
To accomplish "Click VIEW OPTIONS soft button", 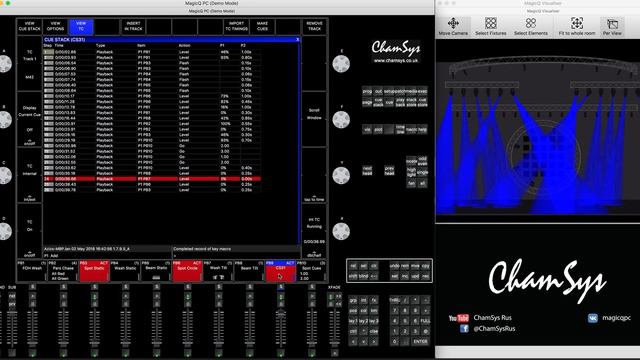I will click(55, 27).
